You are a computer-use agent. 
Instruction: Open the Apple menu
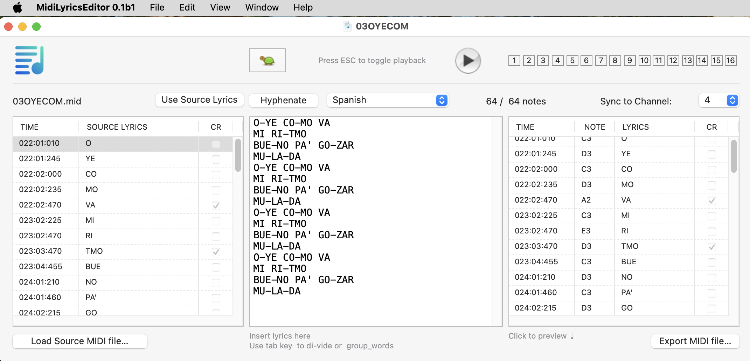tap(17, 7)
